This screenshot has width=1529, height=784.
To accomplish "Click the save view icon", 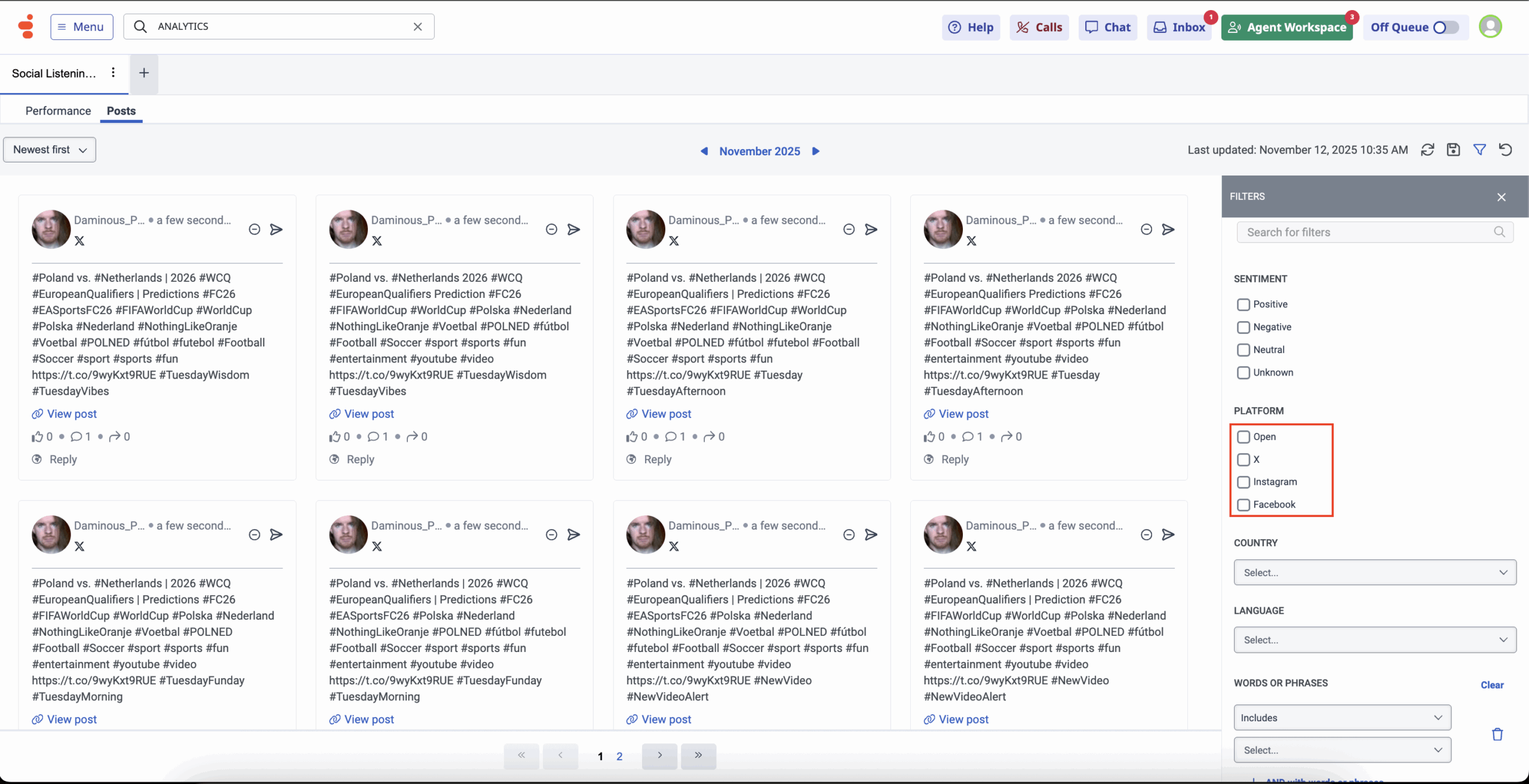I will pyautogui.click(x=1453, y=150).
